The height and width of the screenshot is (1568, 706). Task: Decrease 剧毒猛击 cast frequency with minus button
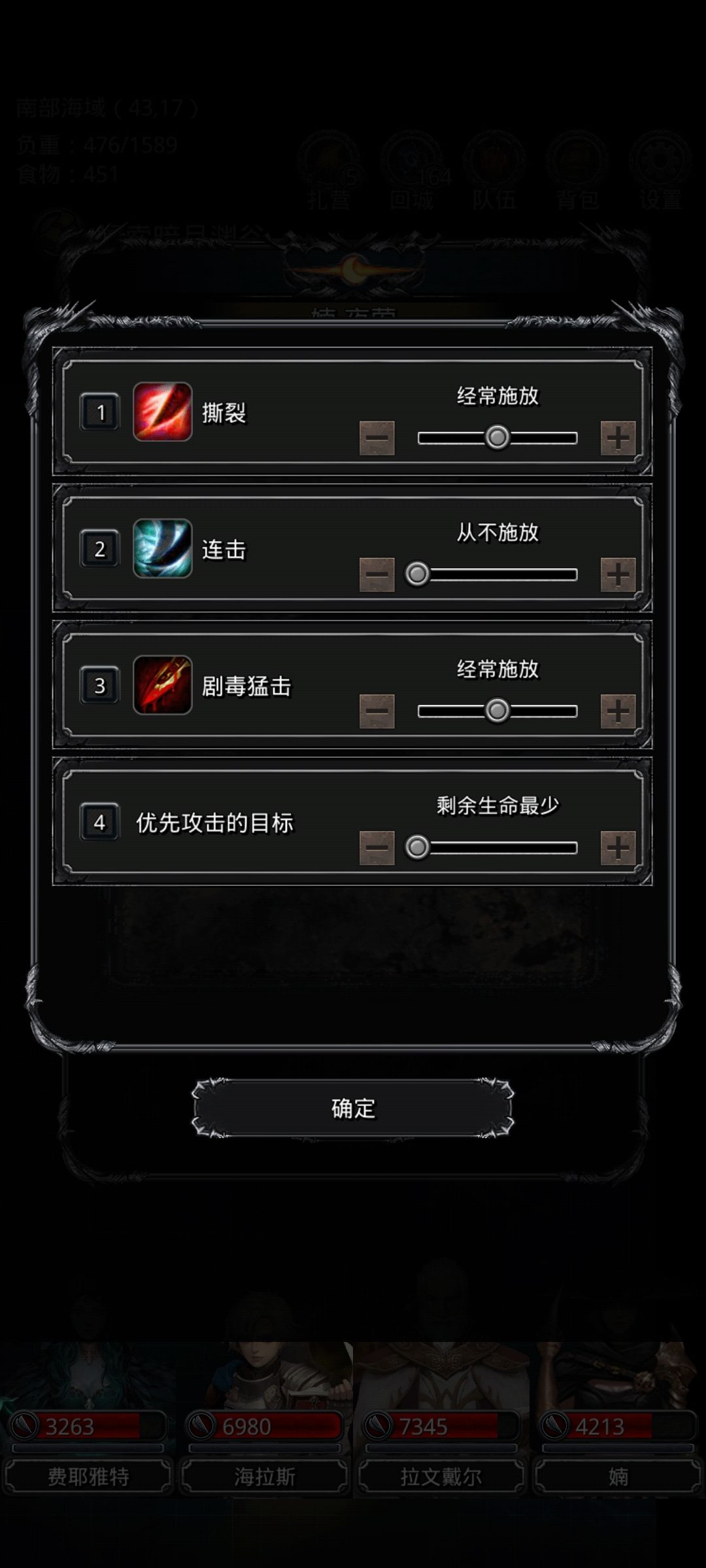pos(377,711)
